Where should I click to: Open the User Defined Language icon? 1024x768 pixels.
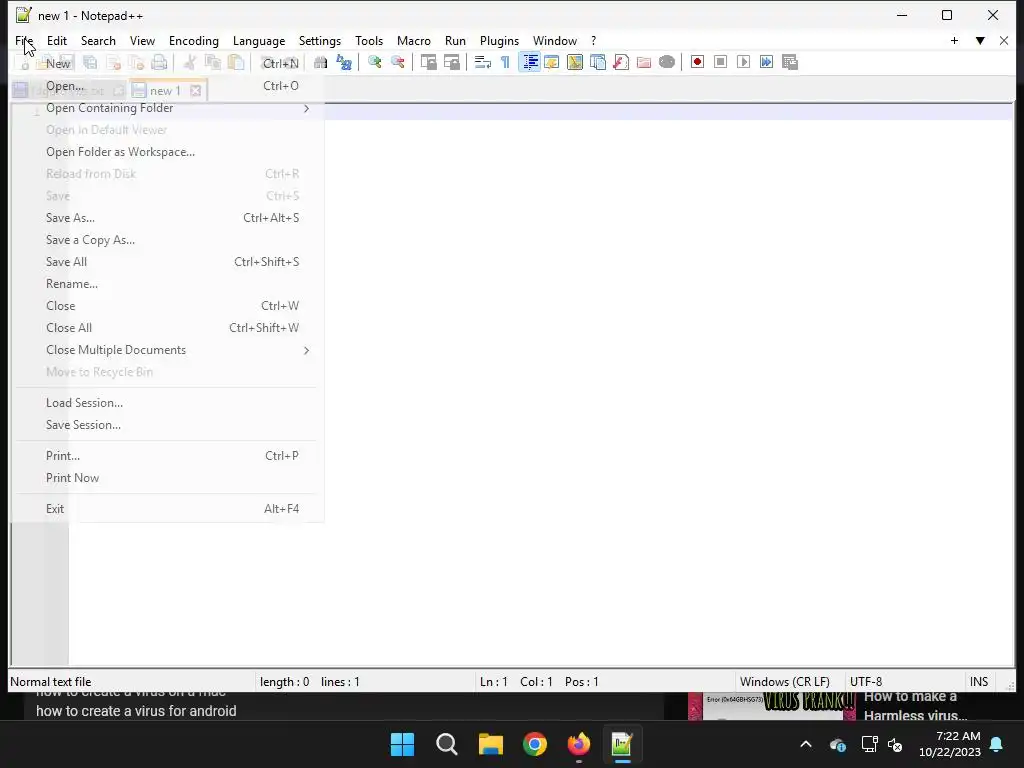click(x=552, y=62)
